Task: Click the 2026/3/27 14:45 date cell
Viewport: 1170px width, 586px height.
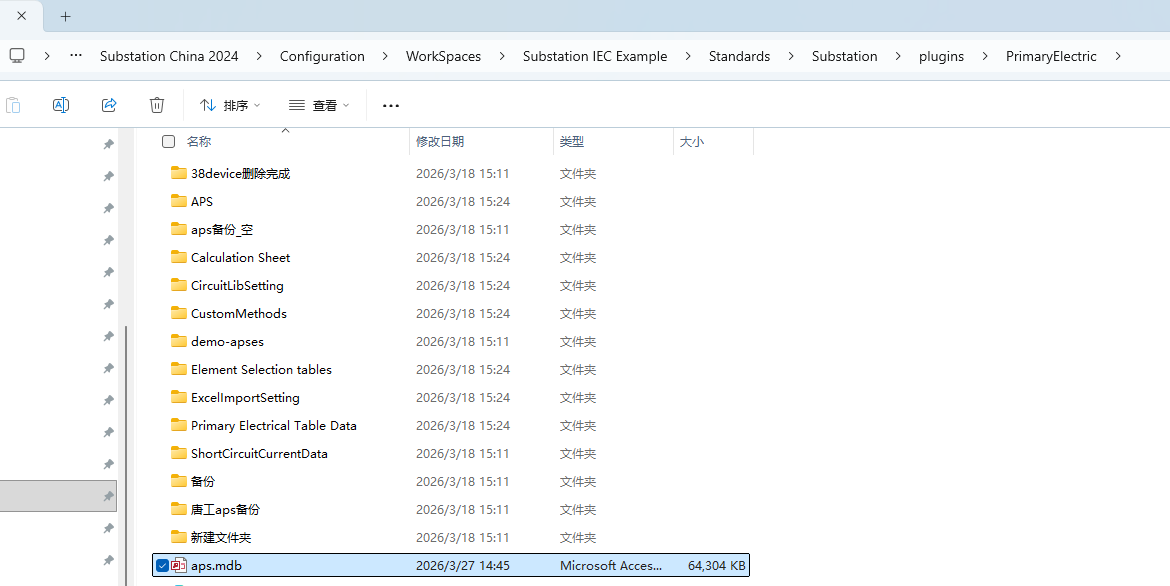Action: tap(463, 565)
